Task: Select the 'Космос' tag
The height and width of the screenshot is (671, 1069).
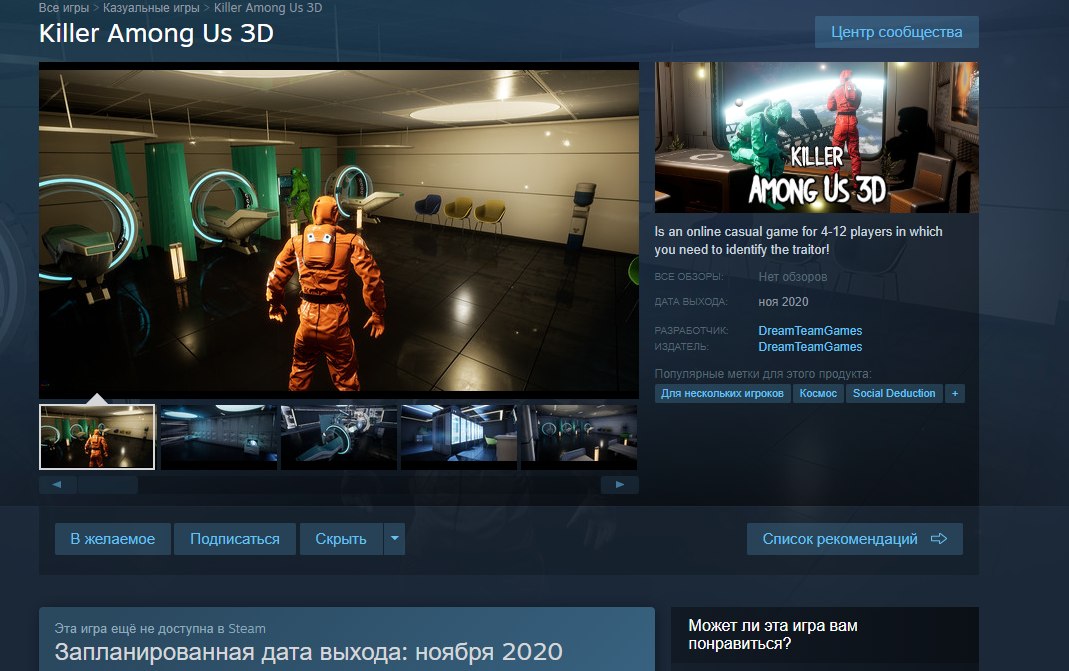Action: point(818,393)
